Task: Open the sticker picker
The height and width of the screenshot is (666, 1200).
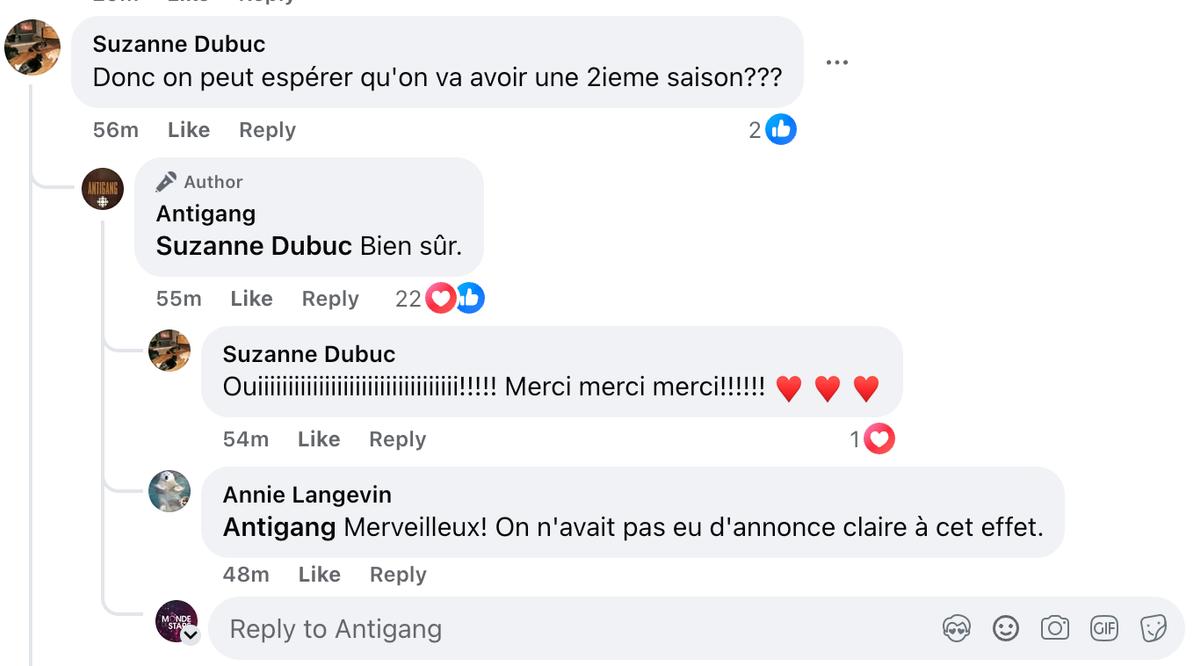Action: tap(1152, 628)
